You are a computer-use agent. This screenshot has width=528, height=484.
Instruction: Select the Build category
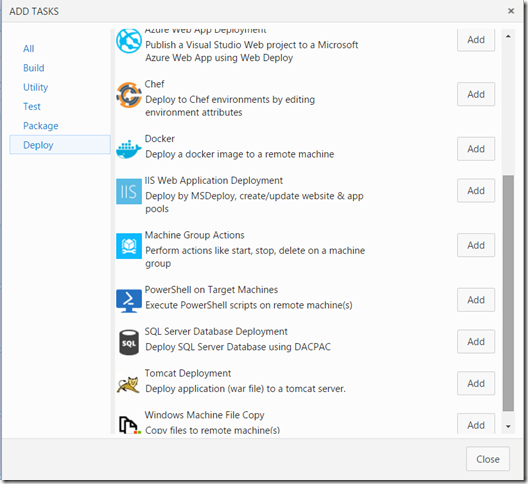34,68
